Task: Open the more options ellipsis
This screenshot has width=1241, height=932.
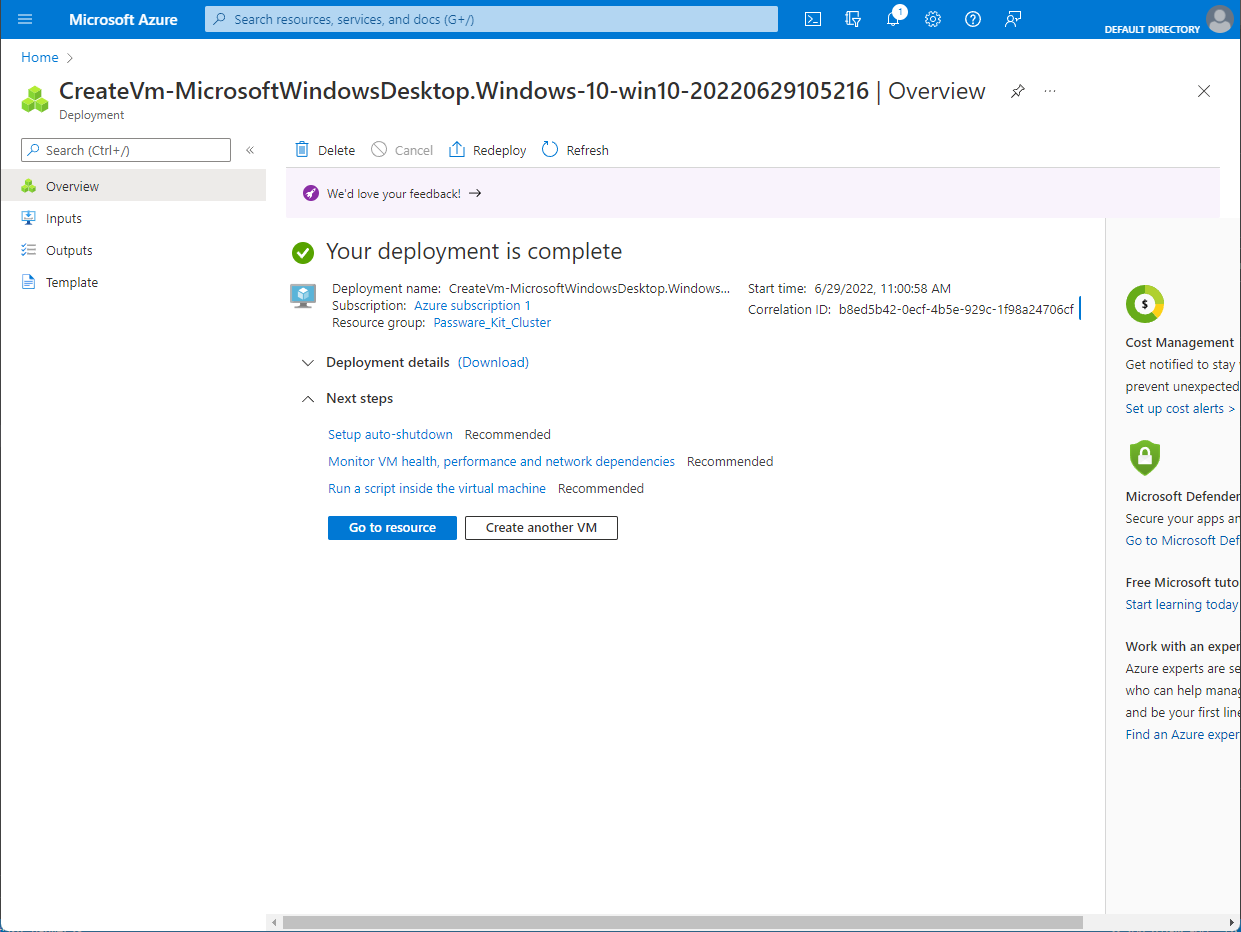Action: 1050,91
